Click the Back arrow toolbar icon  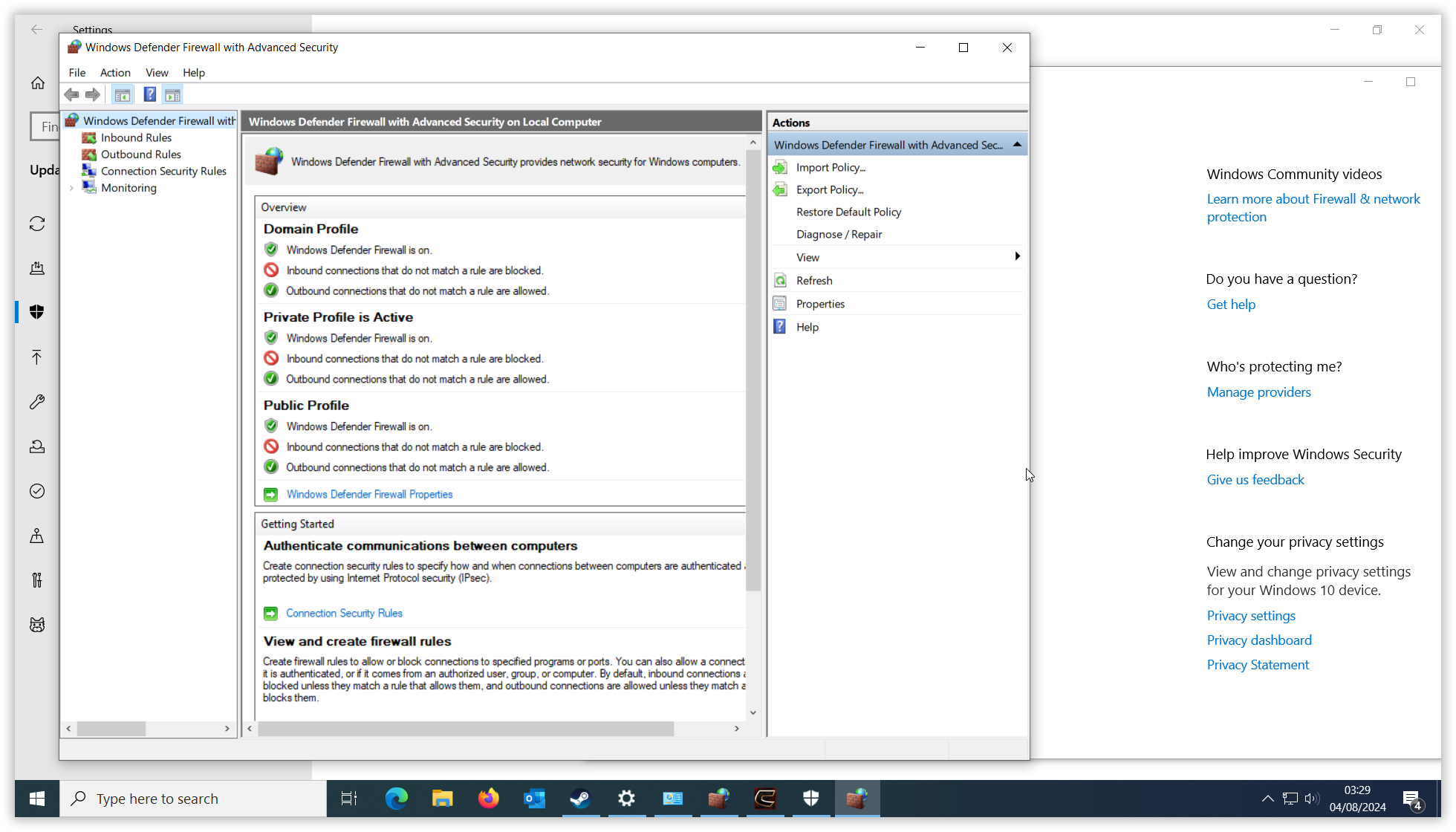pos(71,94)
